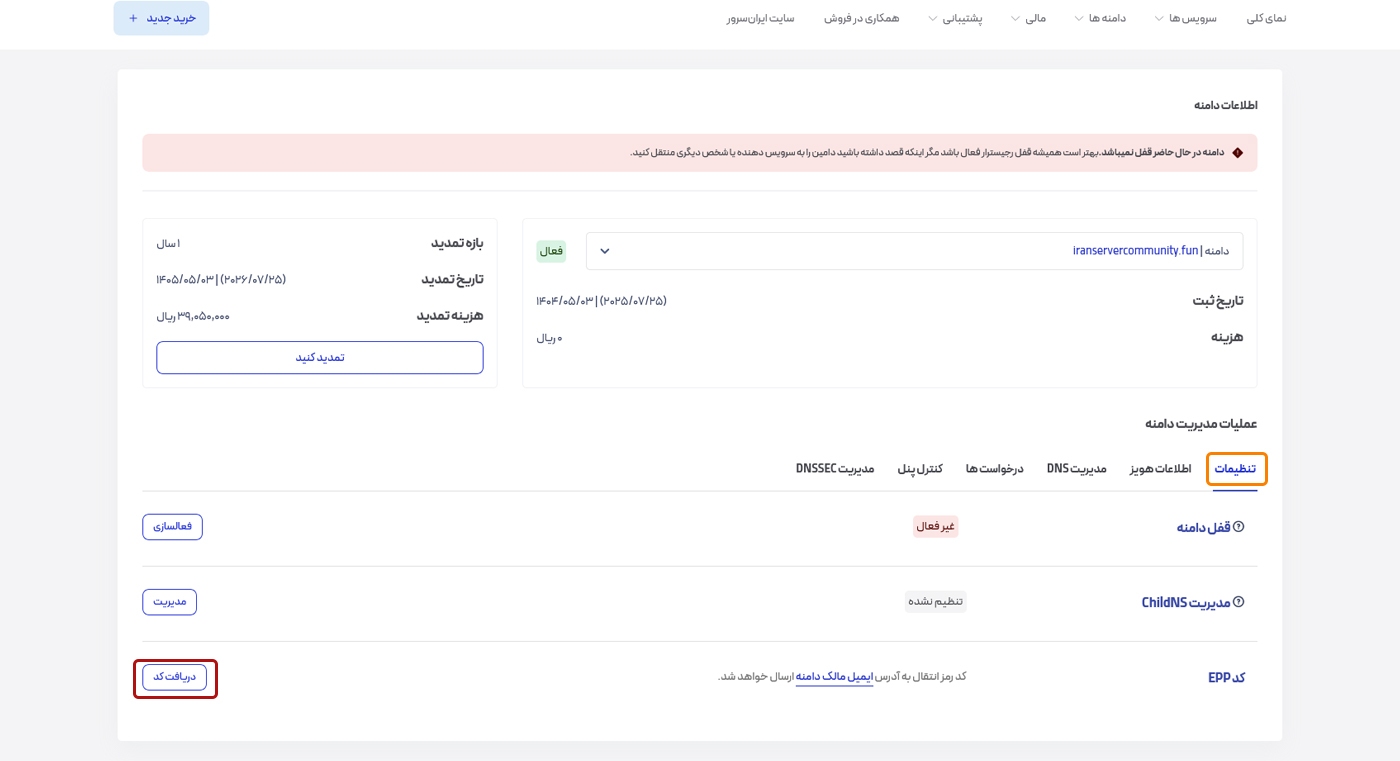Click دریافت کد to get the EPP code
Viewport: 1400px width, 761px height.
[x=175, y=677]
